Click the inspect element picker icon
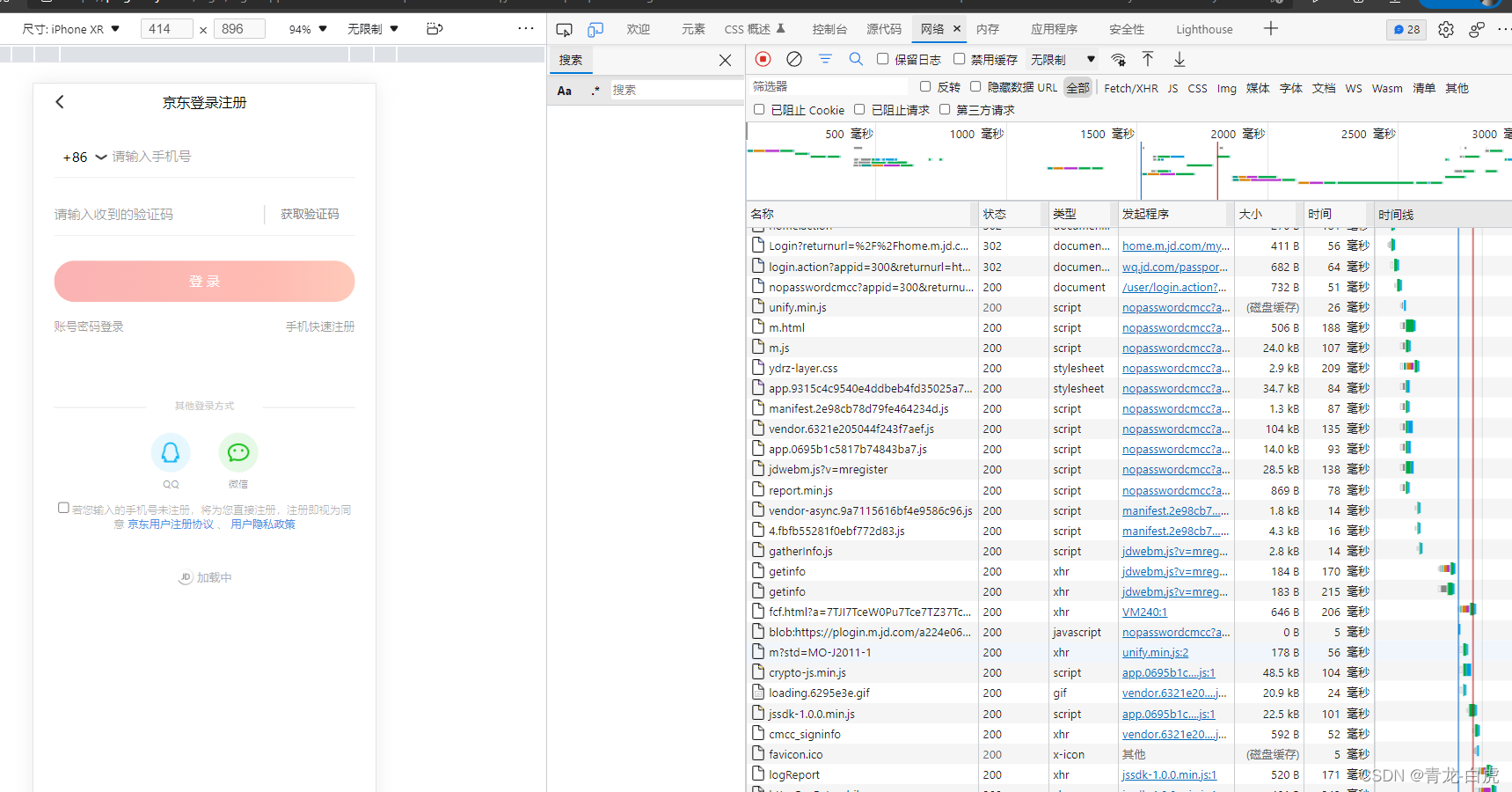1512x792 pixels. coord(565,29)
